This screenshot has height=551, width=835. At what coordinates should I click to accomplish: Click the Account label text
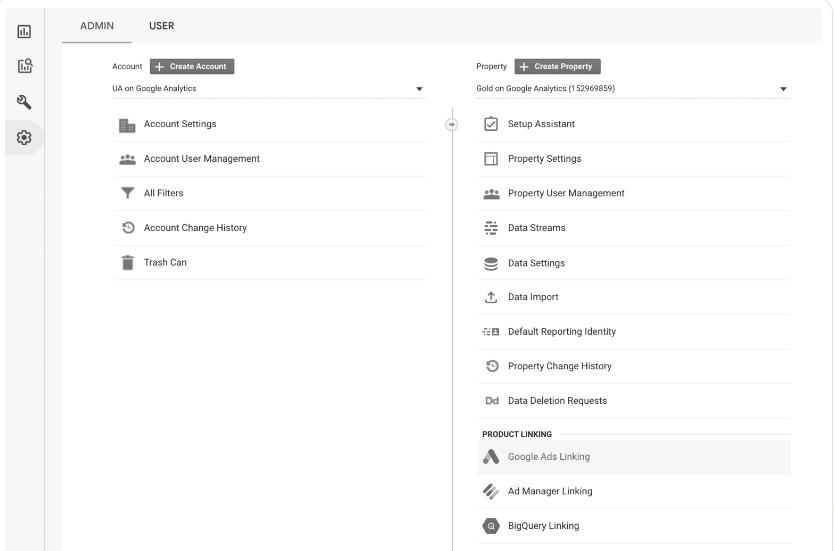127,67
